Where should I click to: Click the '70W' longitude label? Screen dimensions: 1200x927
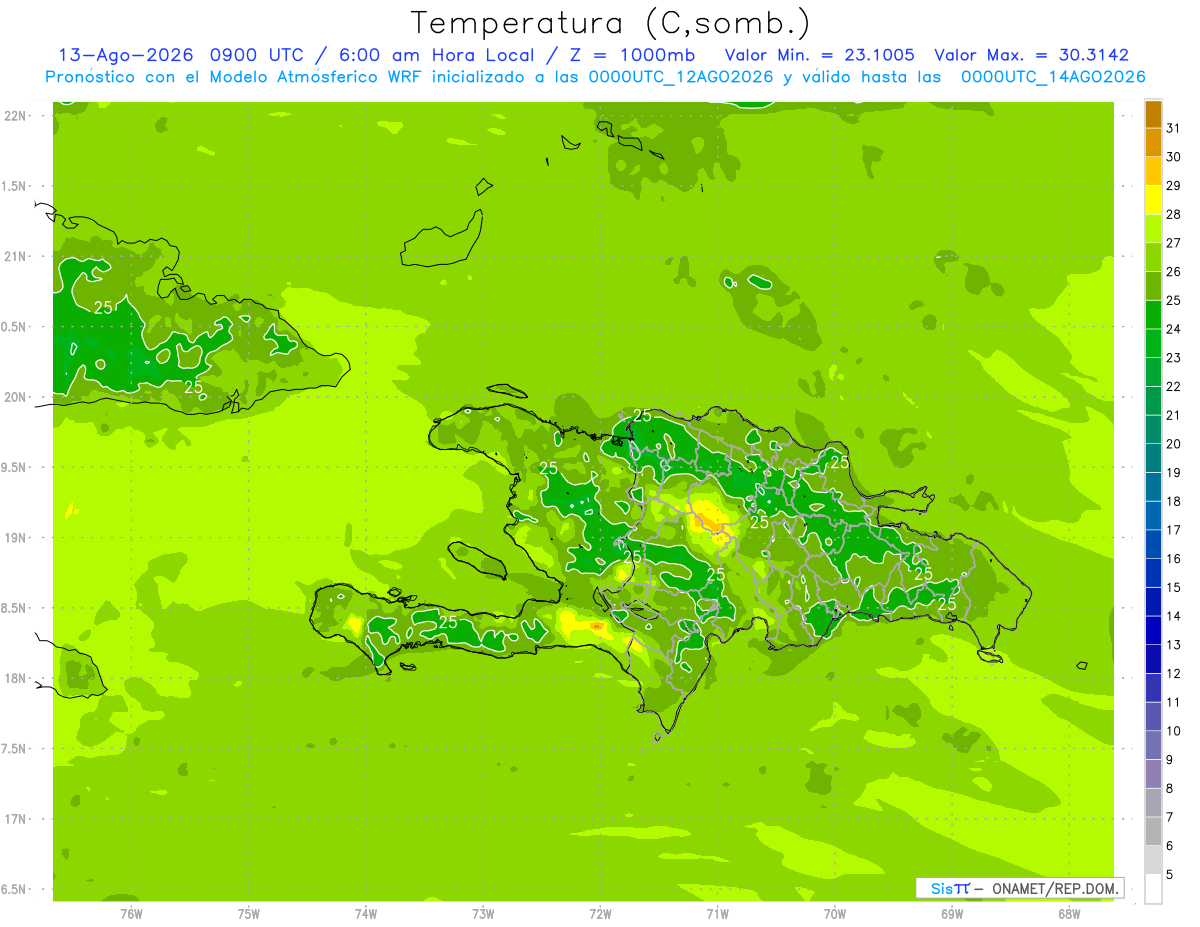835,913
